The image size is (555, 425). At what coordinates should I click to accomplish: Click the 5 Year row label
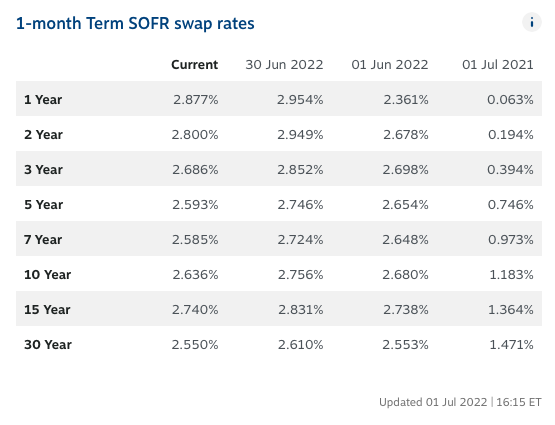43,205
